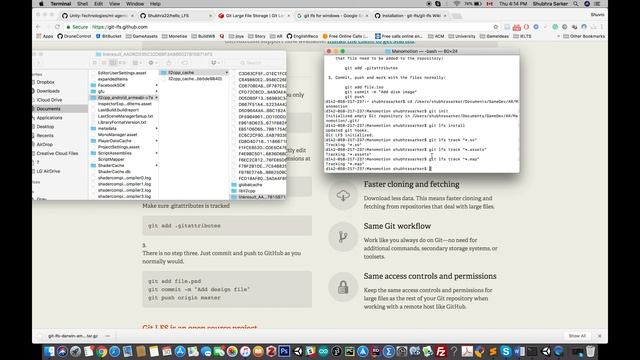
Task: Open options for downloaded git-lfs file
Action: [108, 336]
